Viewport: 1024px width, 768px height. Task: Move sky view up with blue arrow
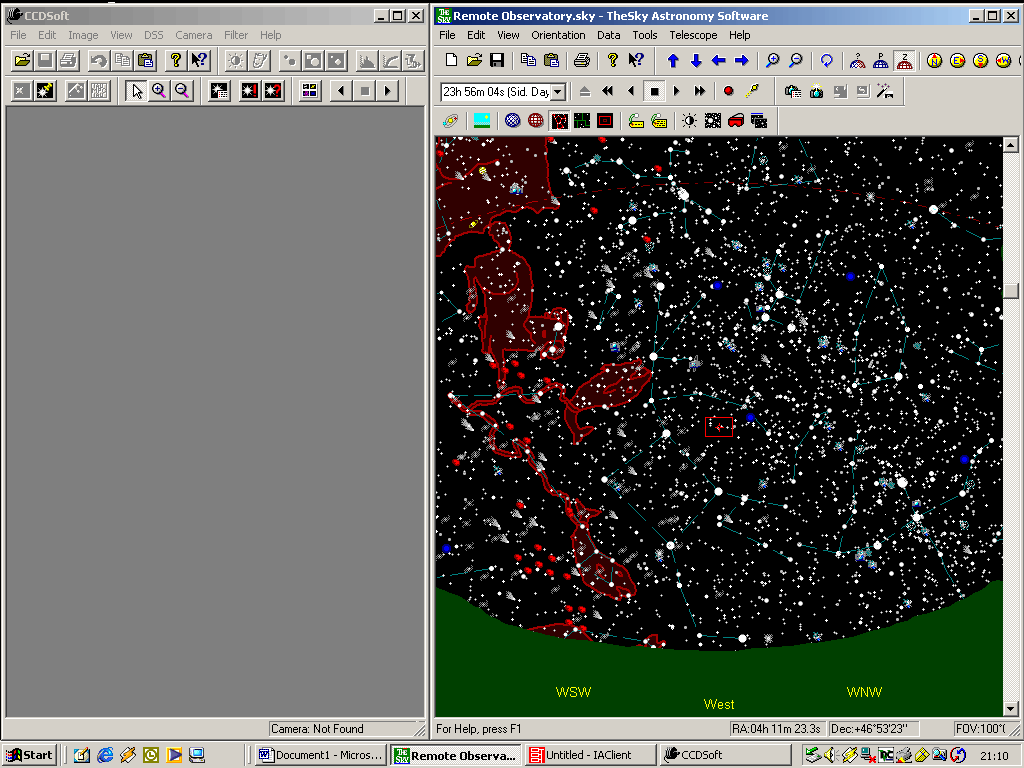(x=673, y=61)
